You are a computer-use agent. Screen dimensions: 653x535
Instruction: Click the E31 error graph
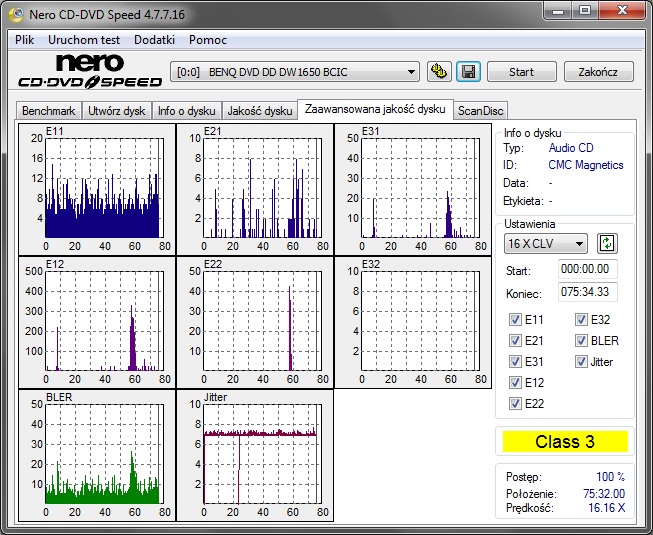coord(413,189)
